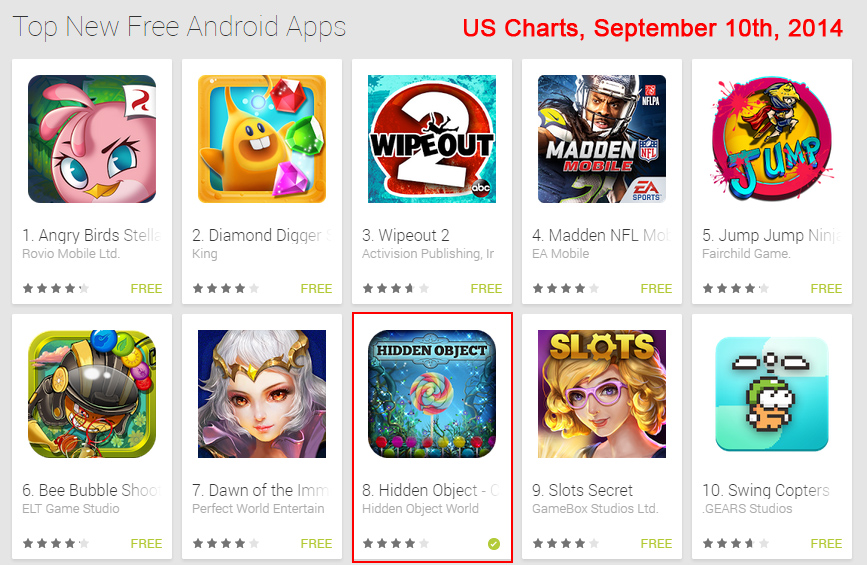
Task: Click star rating under Diamond Digger
Action: [x=226, y=288]
